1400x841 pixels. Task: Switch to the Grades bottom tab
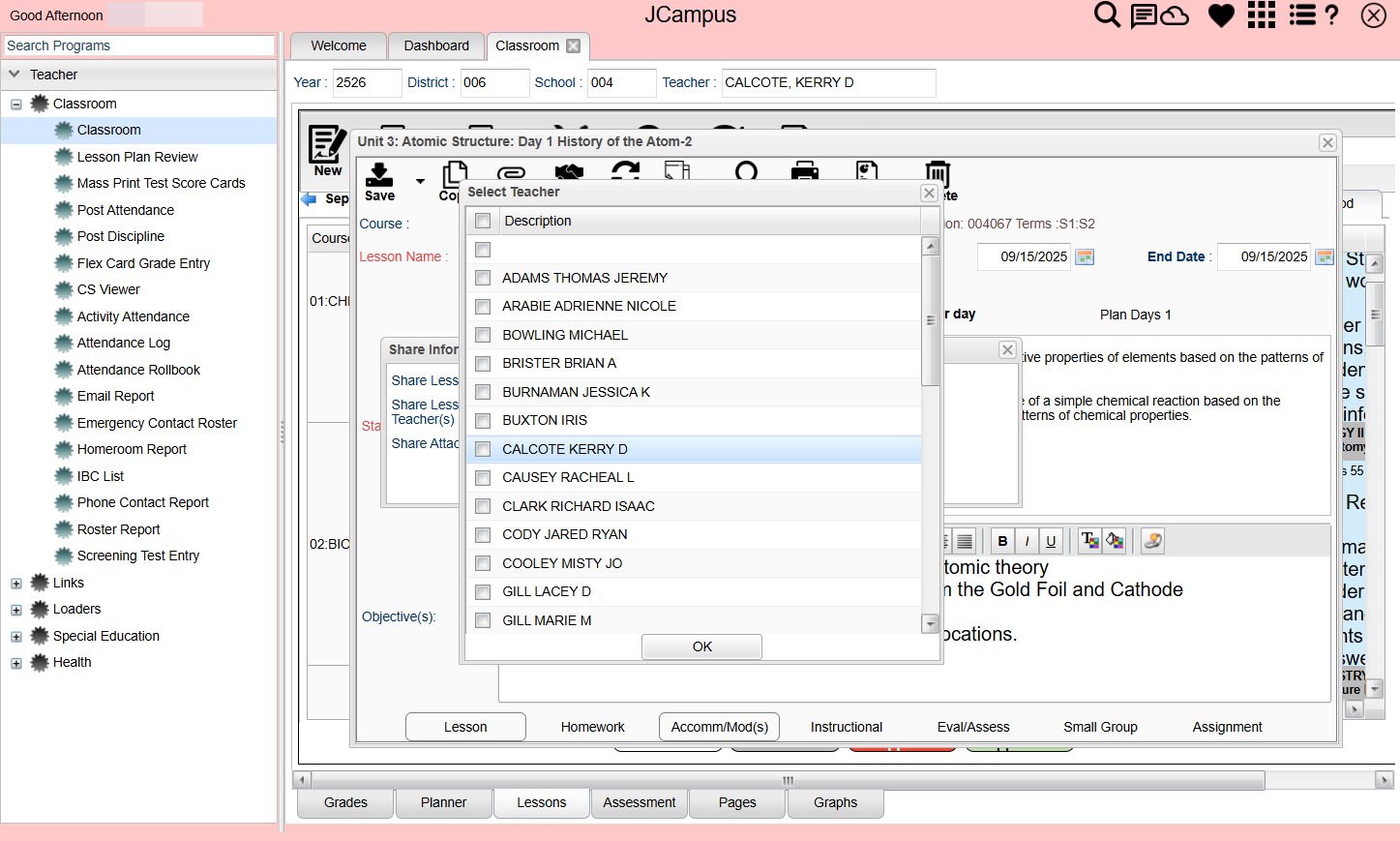345,802
